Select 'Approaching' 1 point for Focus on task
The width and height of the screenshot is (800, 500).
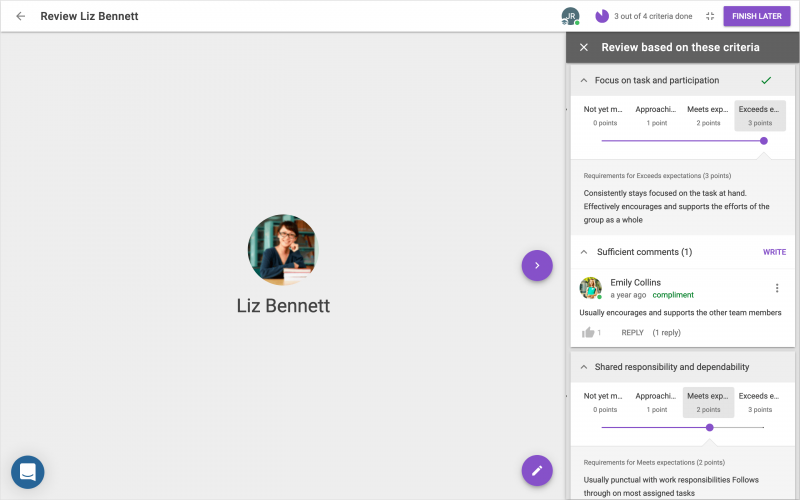(656, 115)
